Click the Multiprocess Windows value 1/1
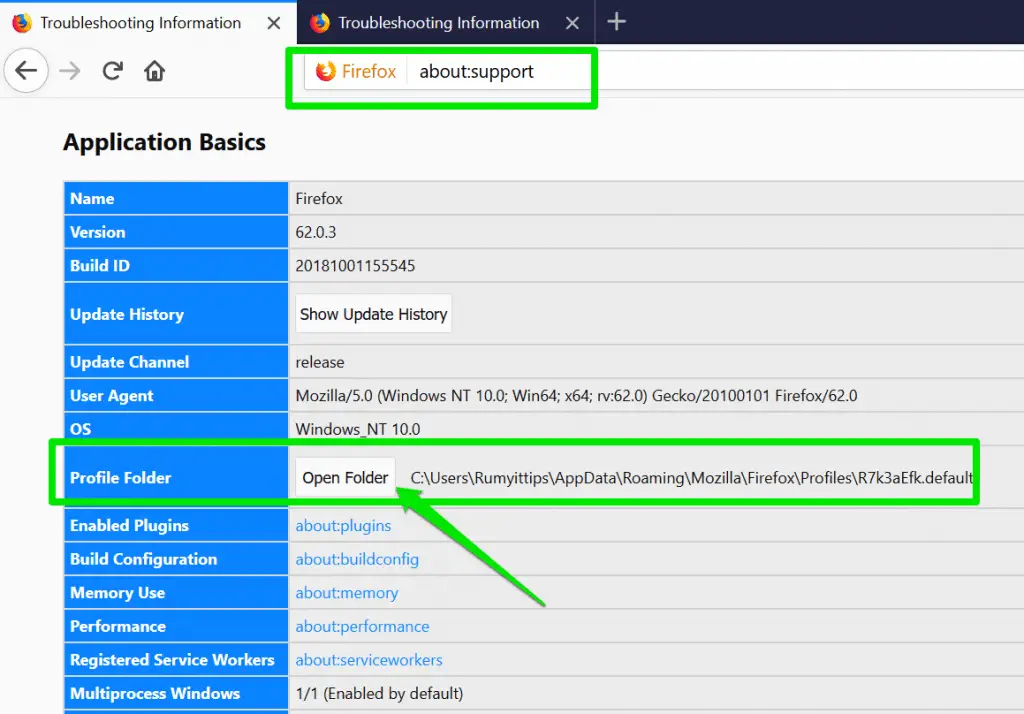Viewport: 1024px width, 714px height. pyautogui.click(x=379, y=694)
